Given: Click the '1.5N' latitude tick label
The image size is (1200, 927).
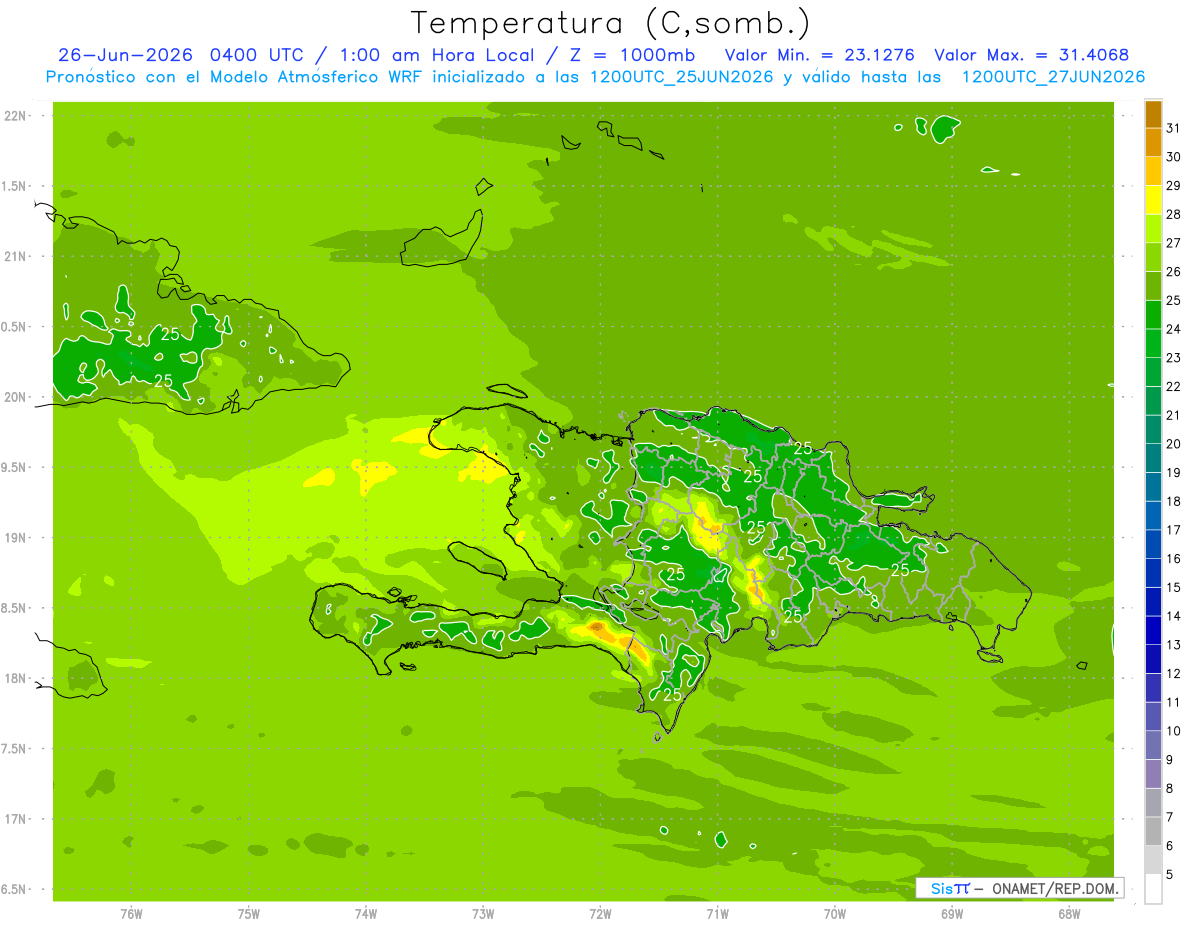Looking at the screenshot, I should [x=14, y=187].
